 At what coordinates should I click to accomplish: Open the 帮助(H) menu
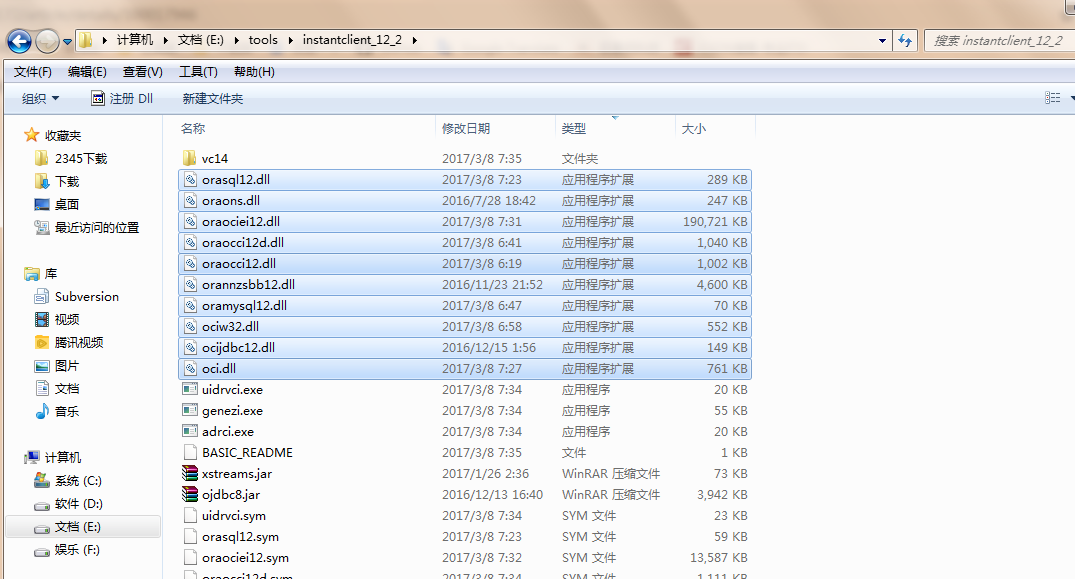tap(254, 72)
